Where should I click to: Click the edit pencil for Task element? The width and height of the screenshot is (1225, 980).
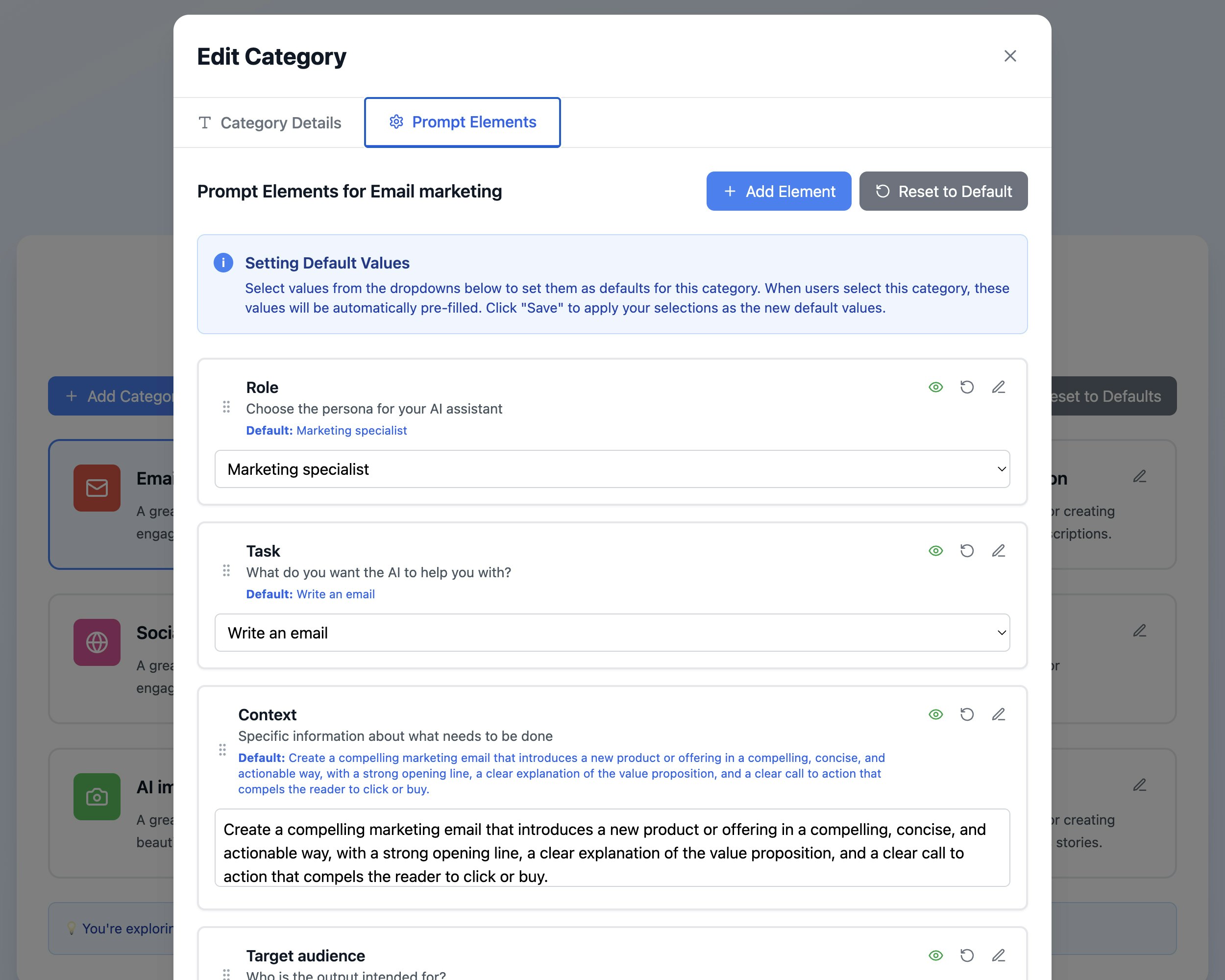(998, 551)
